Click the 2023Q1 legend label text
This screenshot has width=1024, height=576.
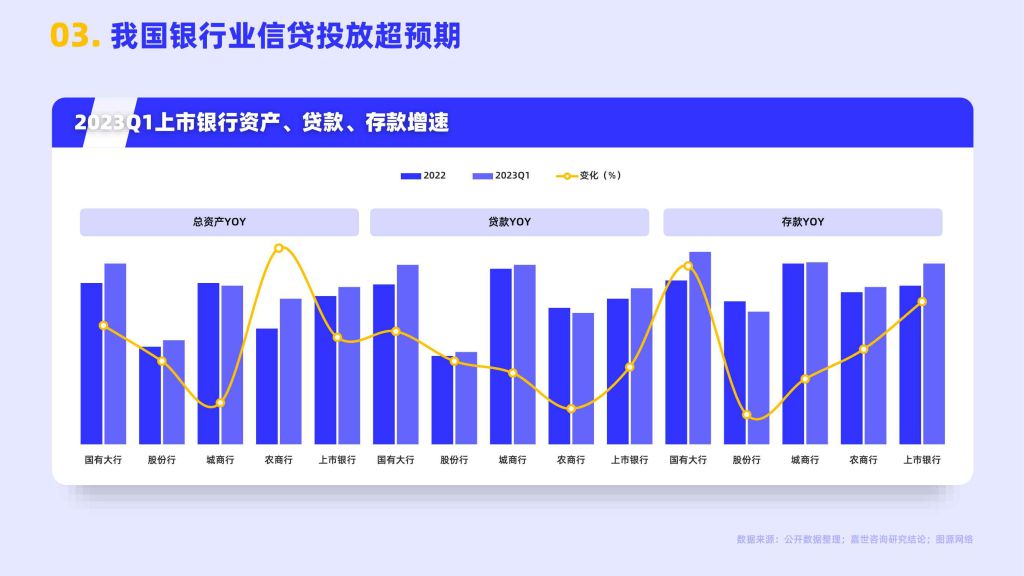click(513, 176)
